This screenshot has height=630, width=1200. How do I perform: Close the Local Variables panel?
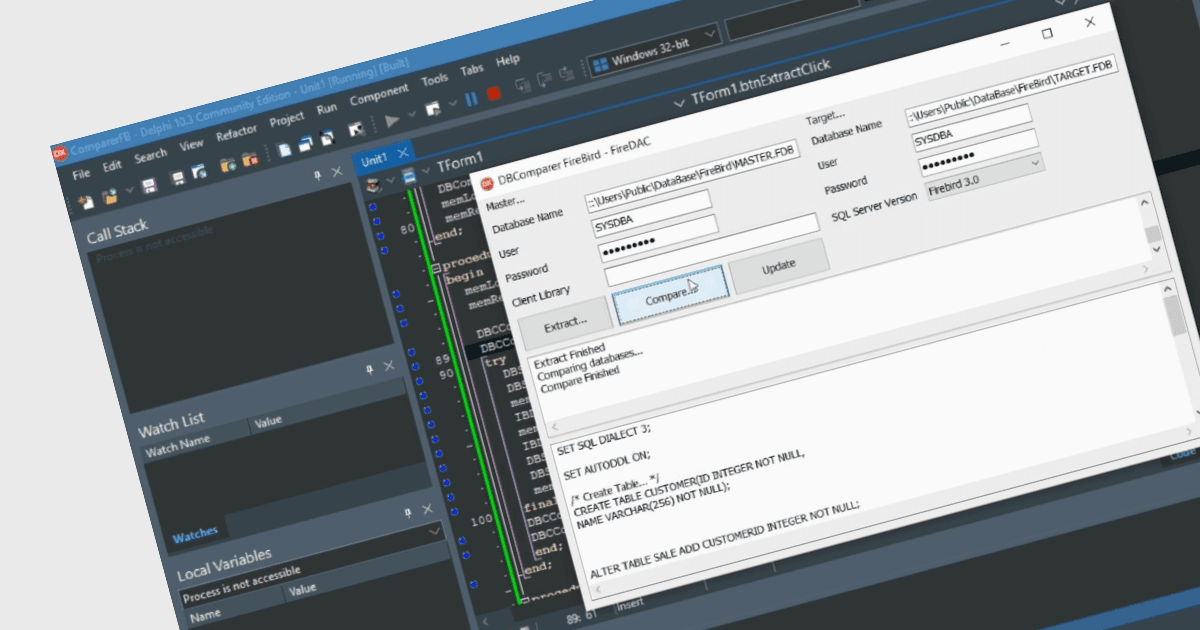click(x=428, y=508)
